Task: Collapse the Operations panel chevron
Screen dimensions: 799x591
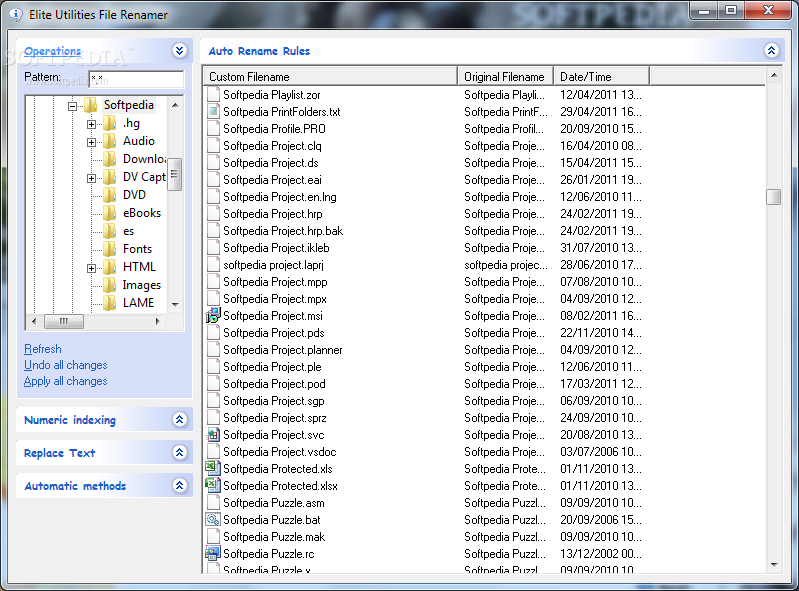Action: pos(179,50)
